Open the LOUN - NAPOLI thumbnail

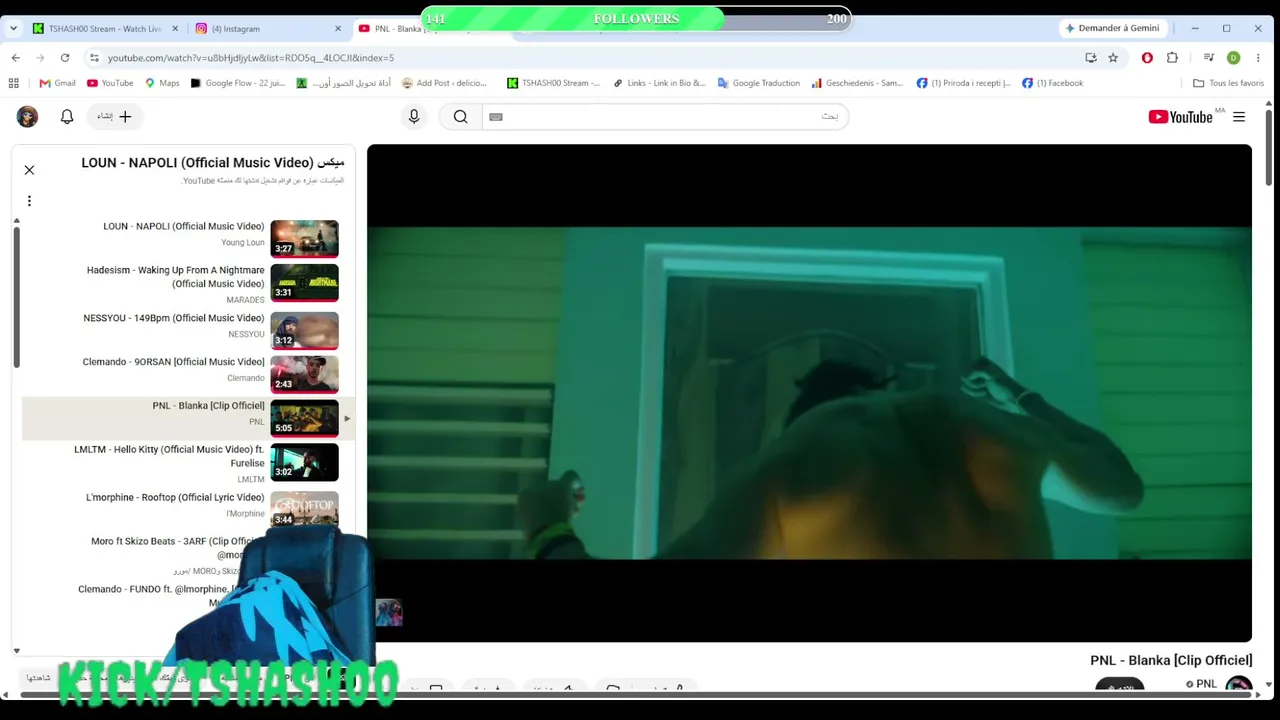pos(304,239)
